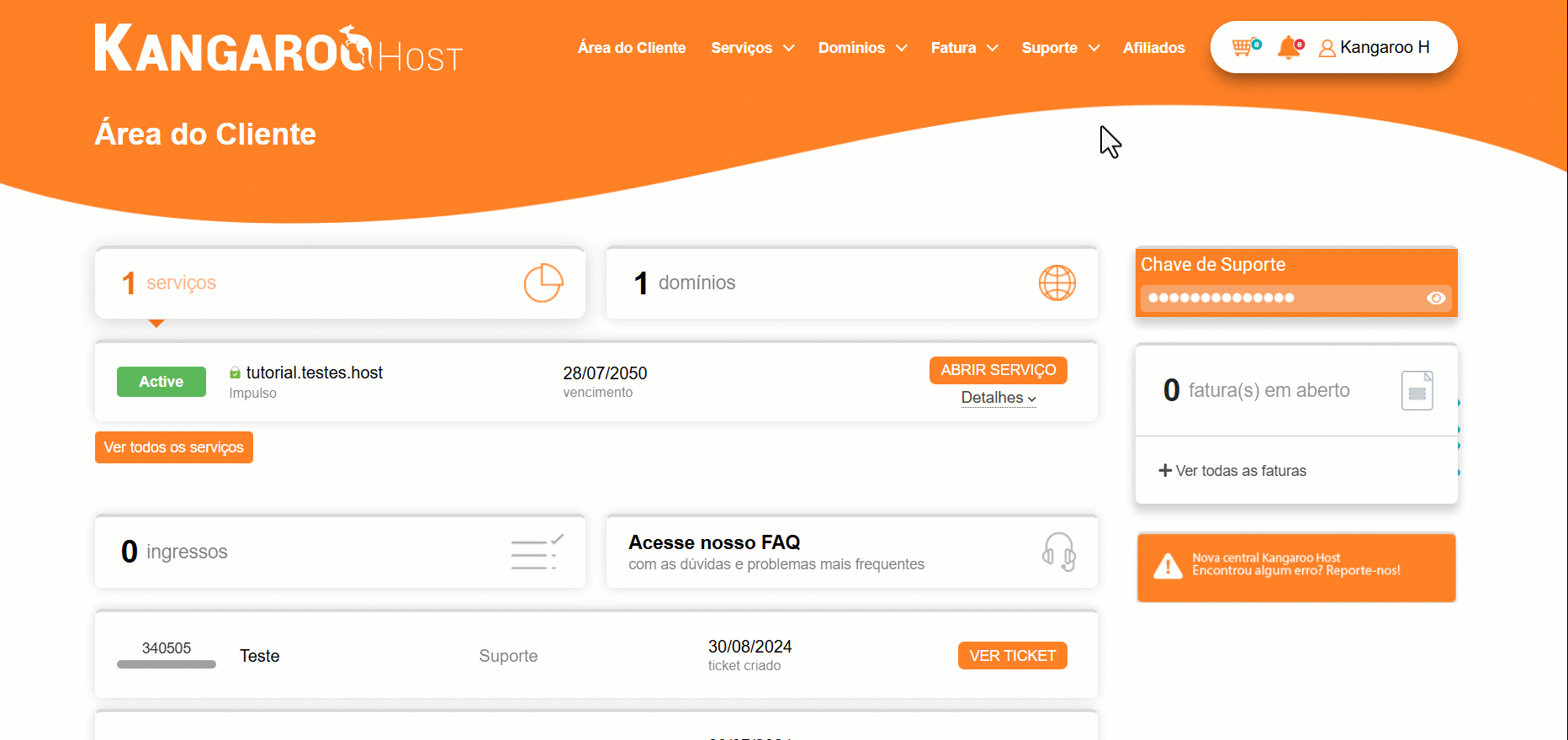Select the 1 serviços tab card
Screen dimensions: 1568x740
(340, 283)
